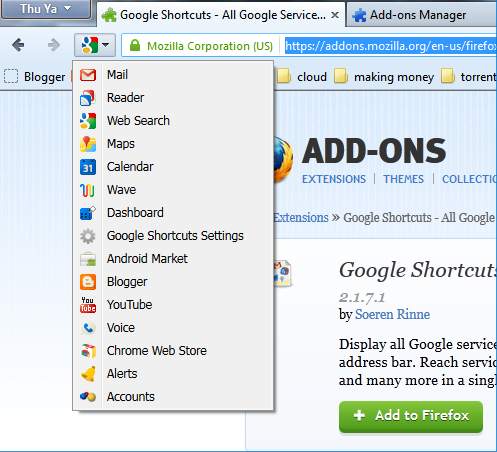The height and width of the screenshot is (452, 497).
Task: Open the torrent bookmarks folder
Action: [x=468, y=77]
